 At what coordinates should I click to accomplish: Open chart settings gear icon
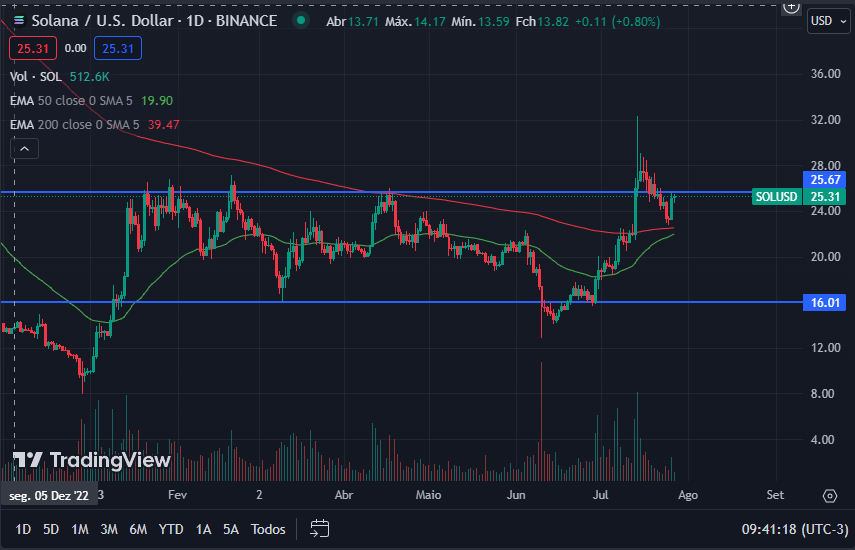point(829,495)
